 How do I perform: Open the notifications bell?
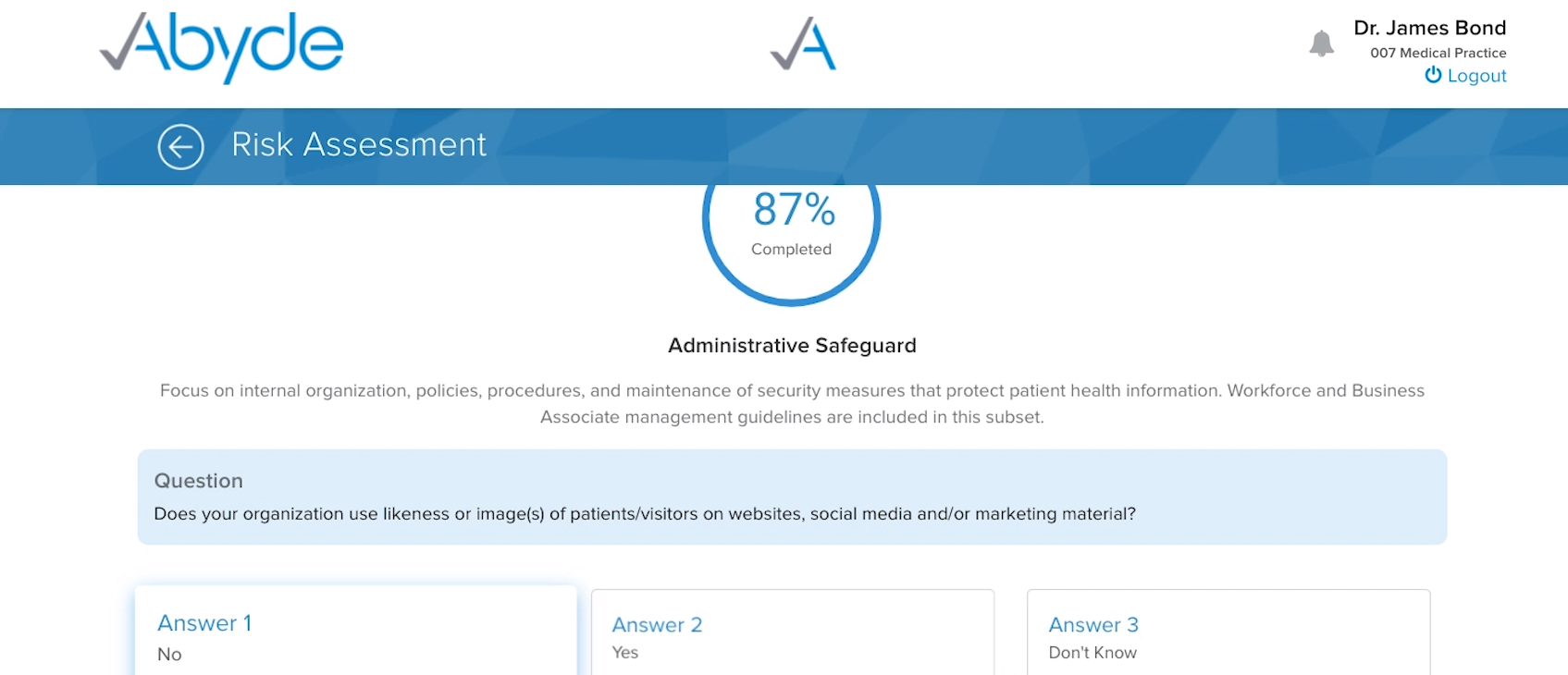click(1321, 43)
